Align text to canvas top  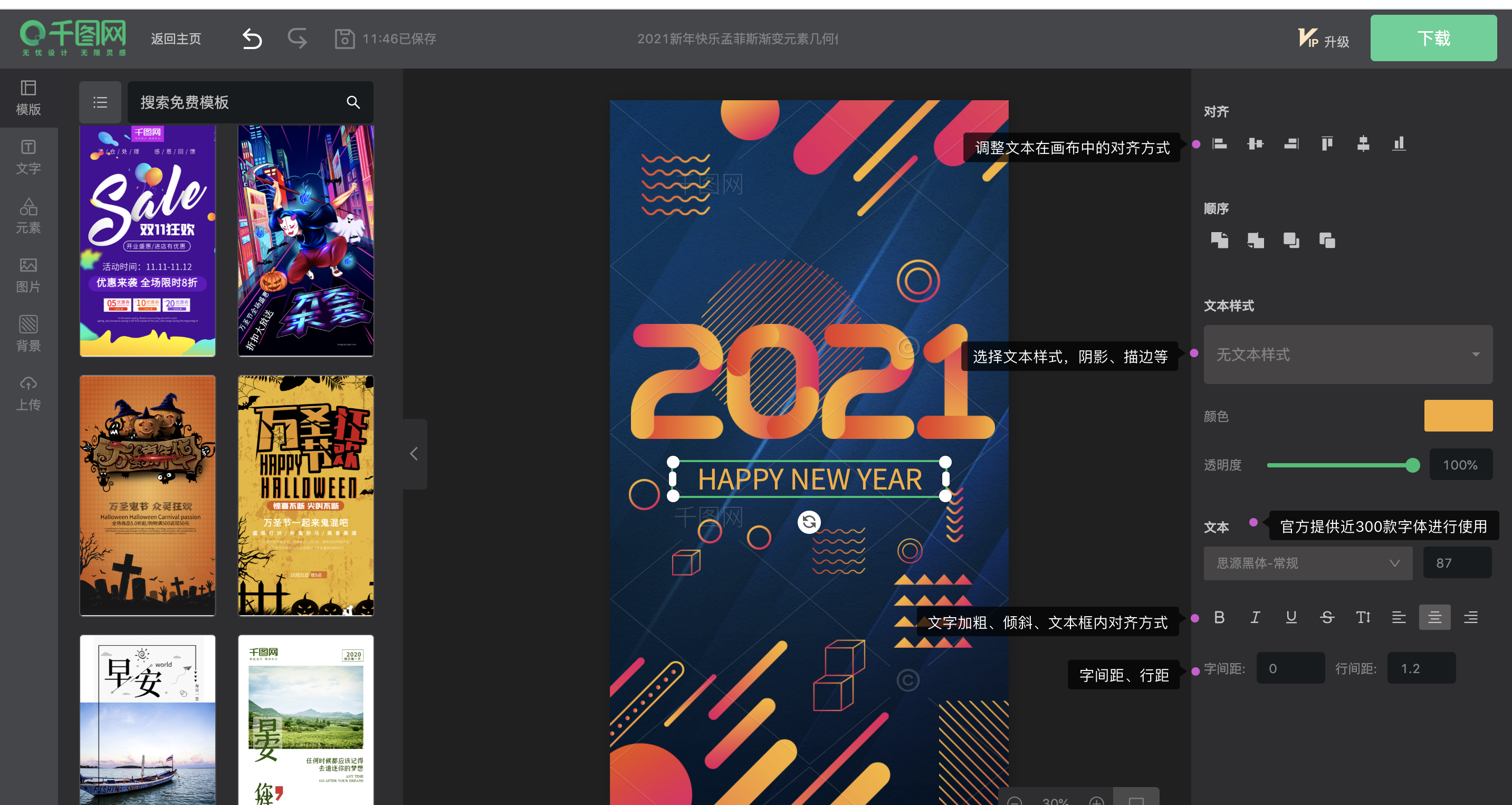(x=1327, y=143)
